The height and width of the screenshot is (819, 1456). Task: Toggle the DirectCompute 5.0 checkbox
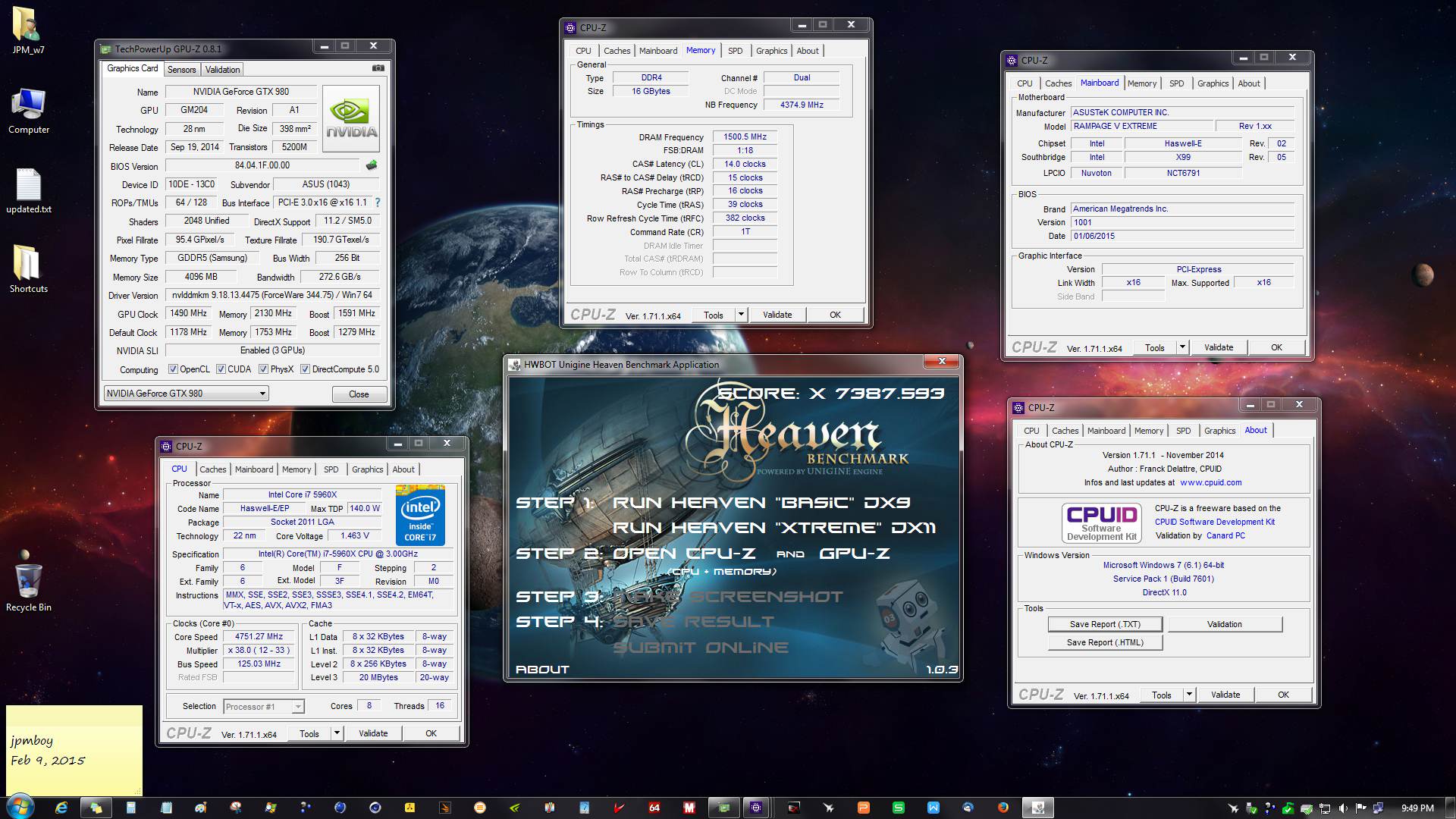click(x=305, y=369)
